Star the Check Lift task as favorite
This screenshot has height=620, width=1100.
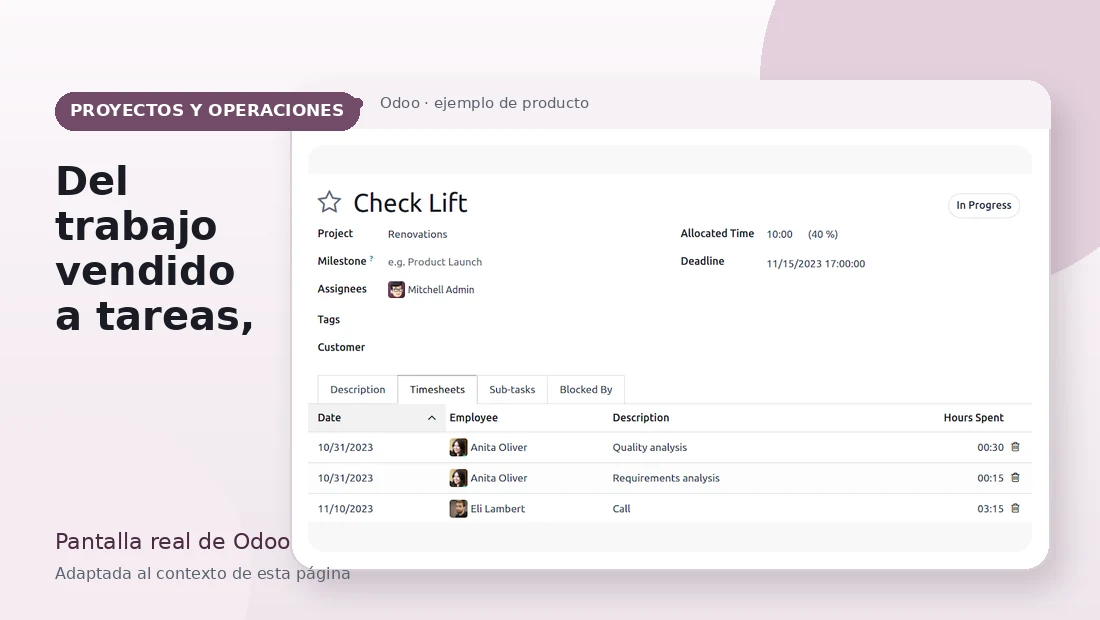[329, 203]
